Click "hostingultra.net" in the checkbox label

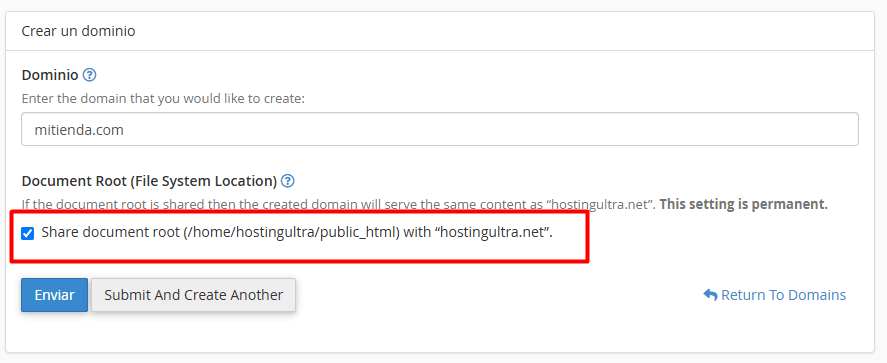point(493,232)
